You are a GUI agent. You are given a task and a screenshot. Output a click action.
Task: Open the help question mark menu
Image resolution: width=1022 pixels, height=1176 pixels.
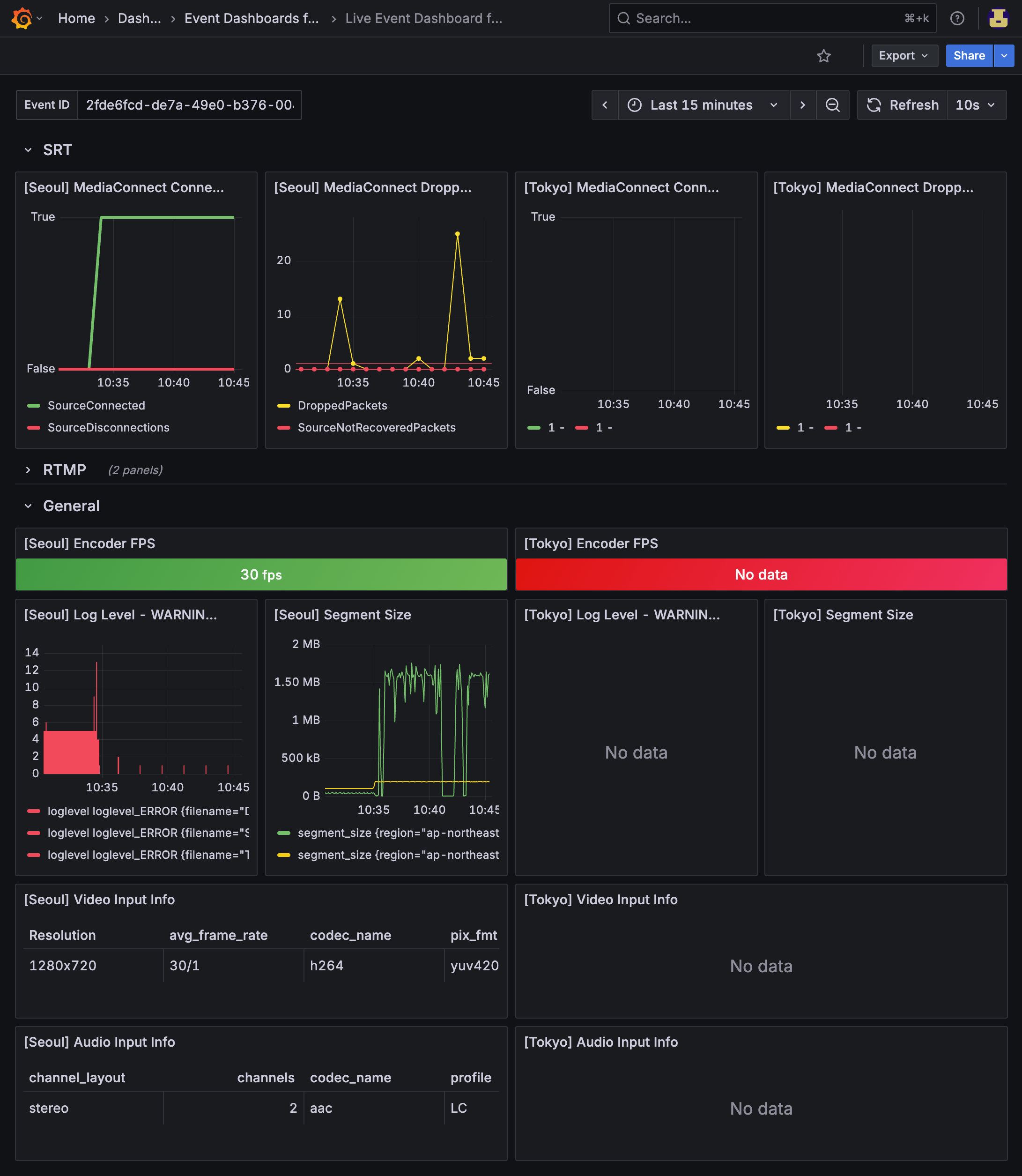[957, 18]
